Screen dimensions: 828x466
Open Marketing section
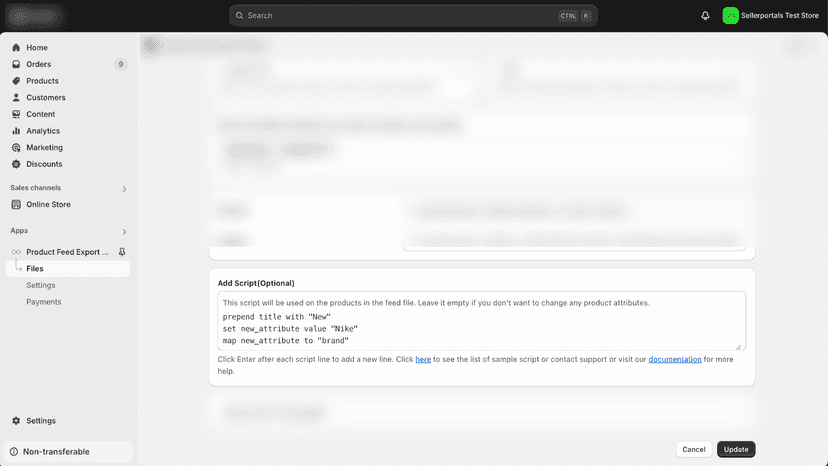pyautogui.click(x=44, y=147)
